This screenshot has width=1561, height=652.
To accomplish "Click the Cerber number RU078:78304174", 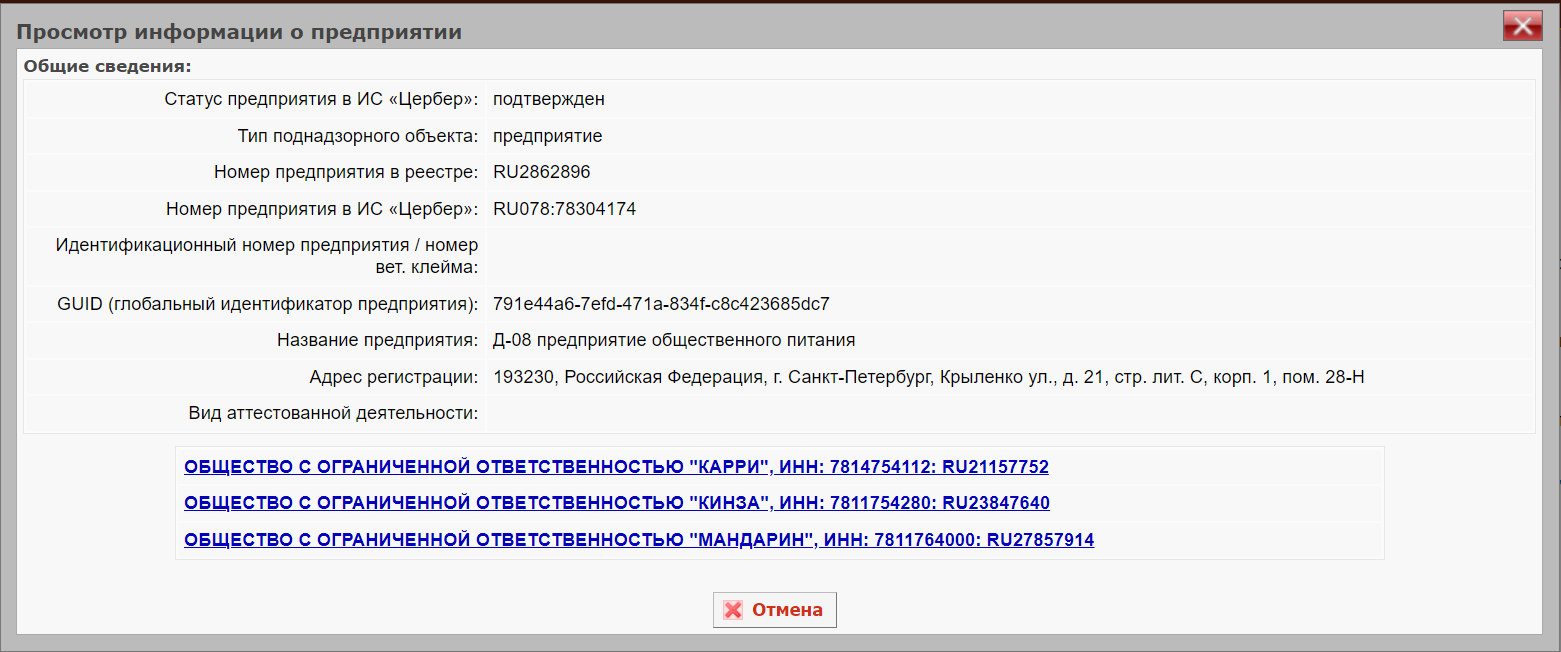I will point(564,209).
